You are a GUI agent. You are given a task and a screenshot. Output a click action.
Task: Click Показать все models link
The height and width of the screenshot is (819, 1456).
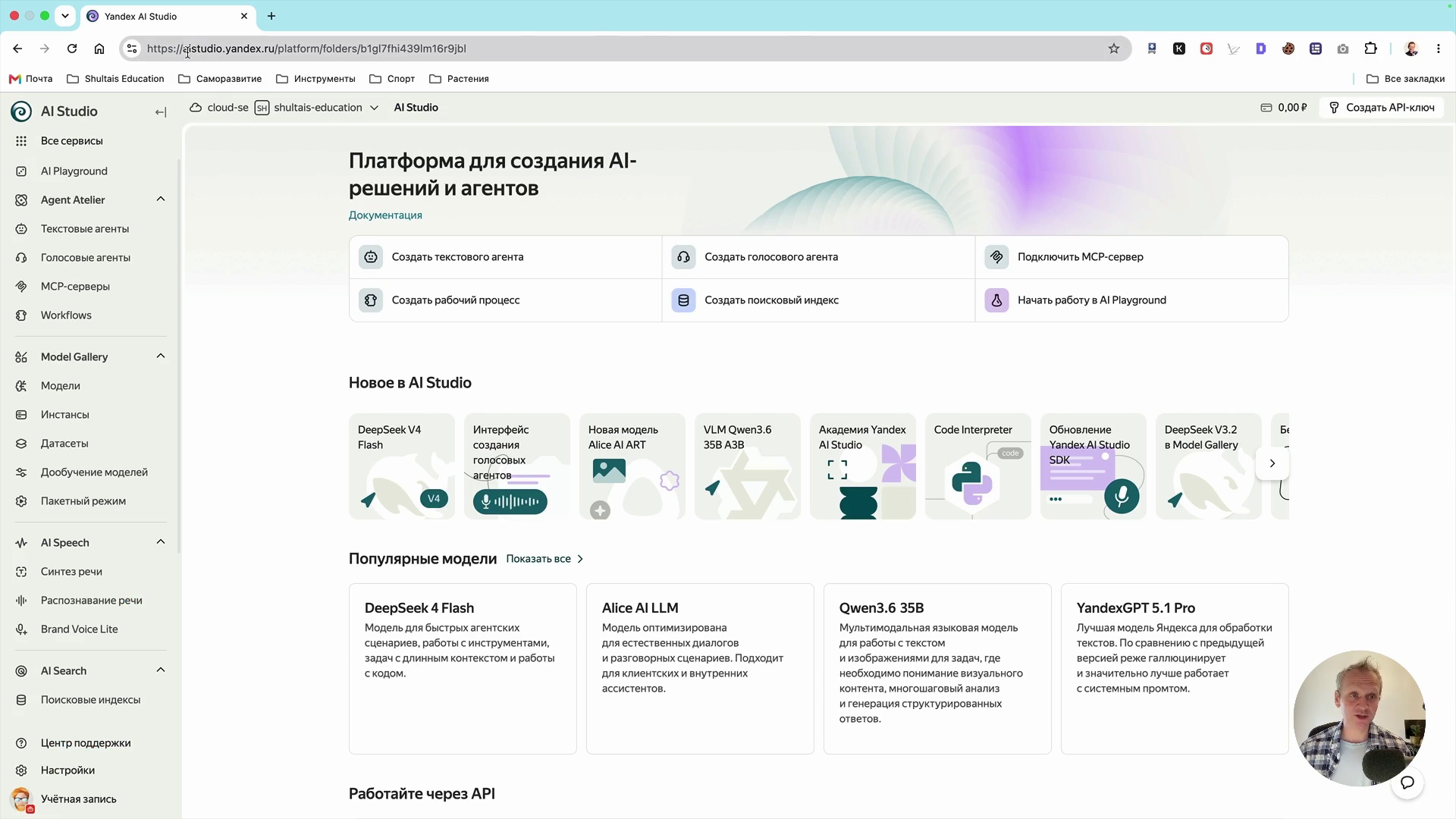[544, 559]
